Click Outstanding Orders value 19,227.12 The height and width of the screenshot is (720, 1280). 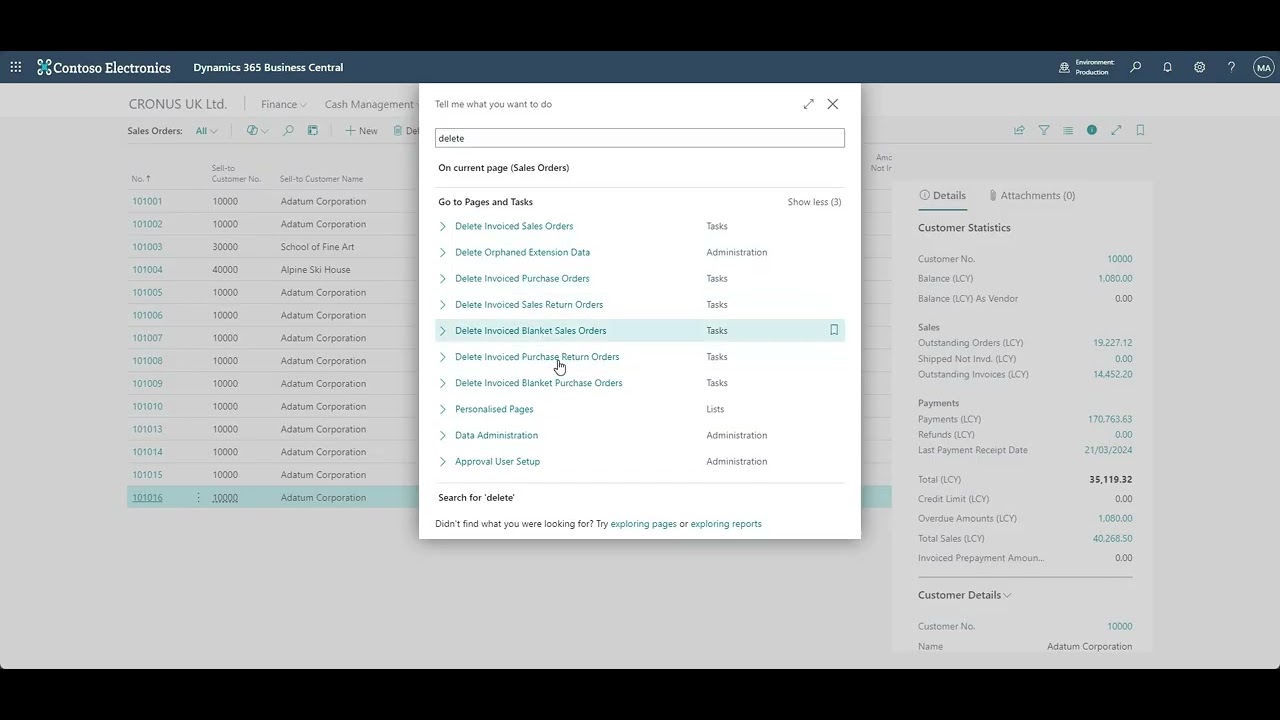point(1112,342)
